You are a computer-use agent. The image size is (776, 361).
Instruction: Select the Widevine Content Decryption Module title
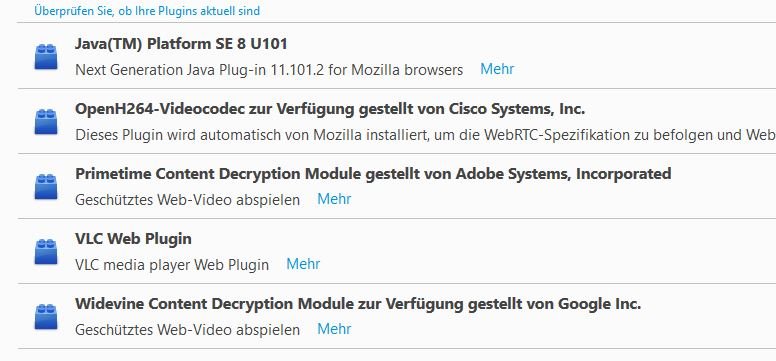click(358, 304)
